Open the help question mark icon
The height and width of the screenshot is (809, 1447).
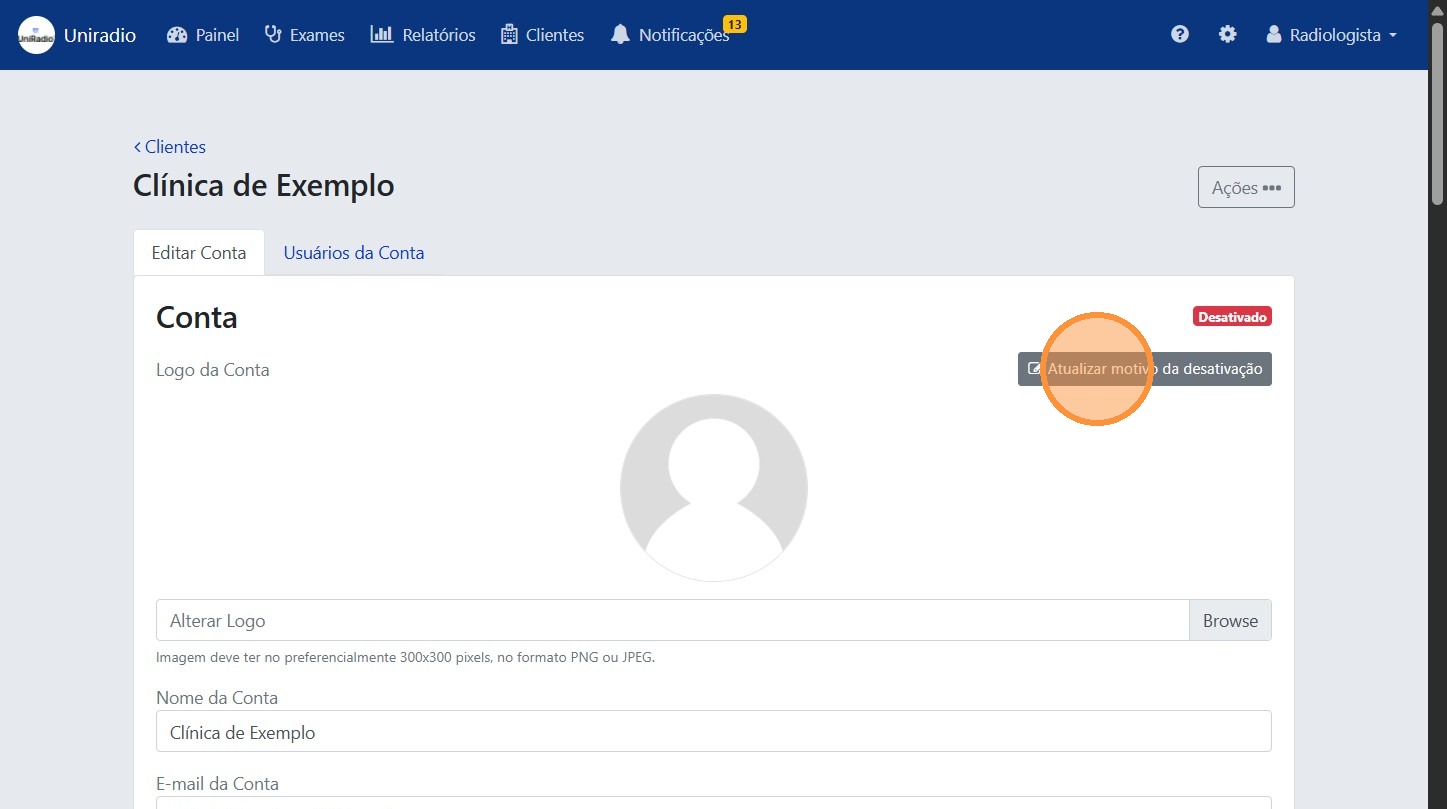tap(1180, 35)
